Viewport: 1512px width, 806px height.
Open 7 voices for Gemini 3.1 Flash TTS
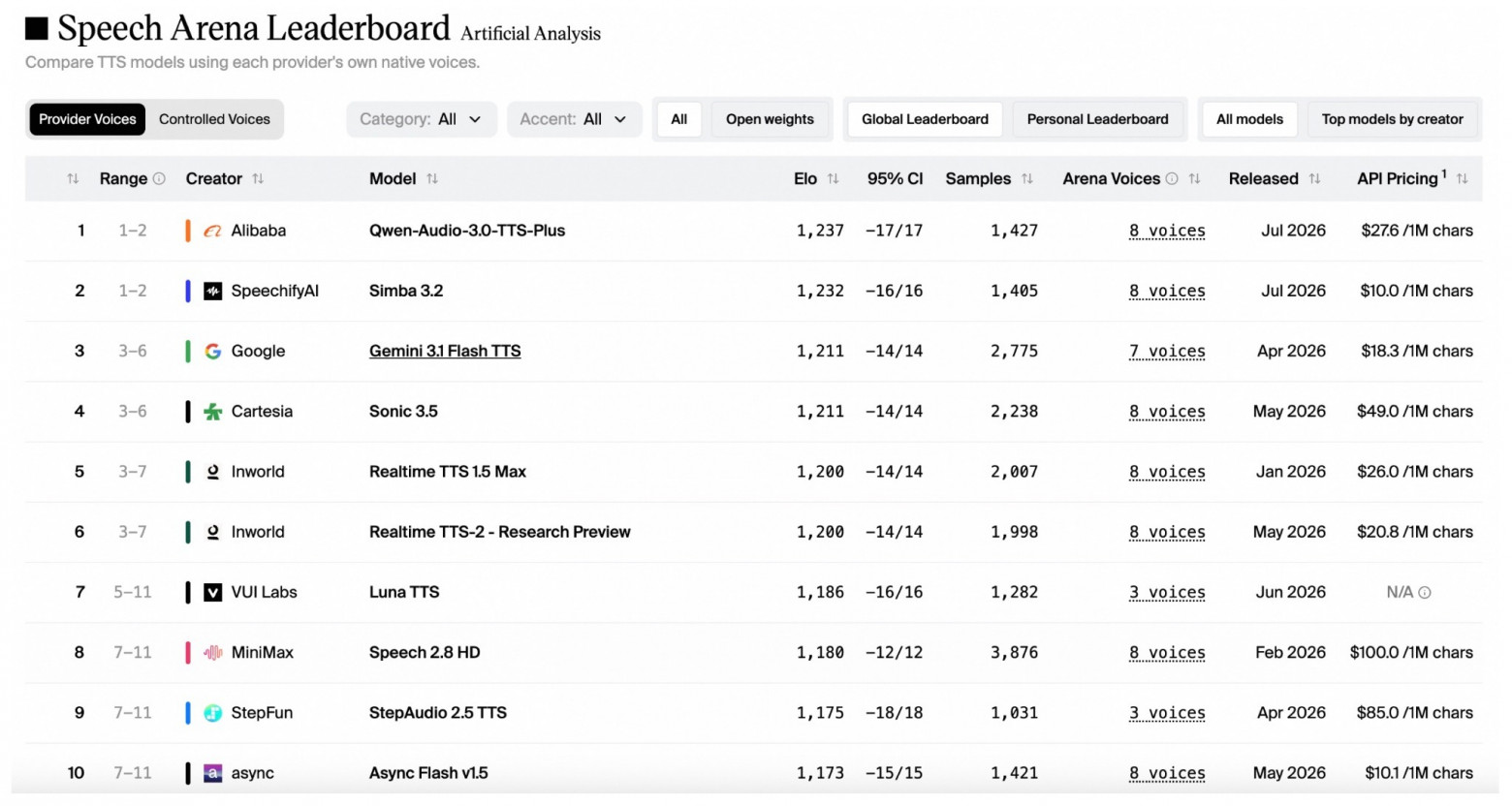[x=1167, y=351]
